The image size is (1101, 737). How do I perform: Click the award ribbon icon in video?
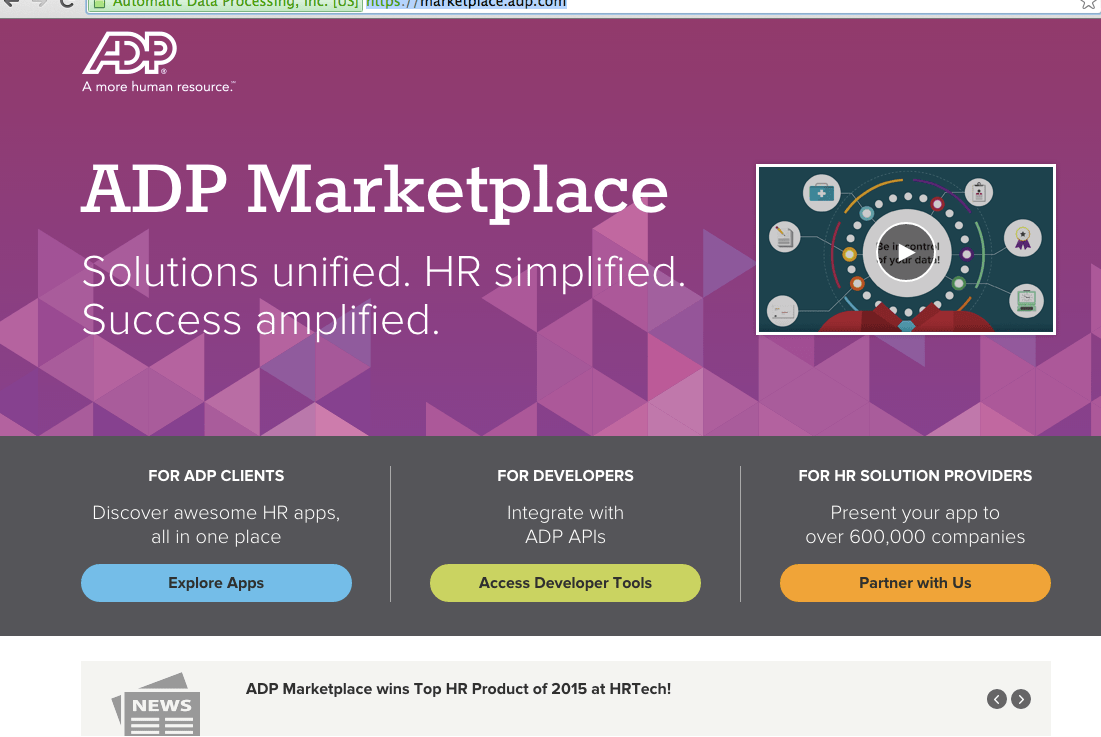[x=1022, y=237]
